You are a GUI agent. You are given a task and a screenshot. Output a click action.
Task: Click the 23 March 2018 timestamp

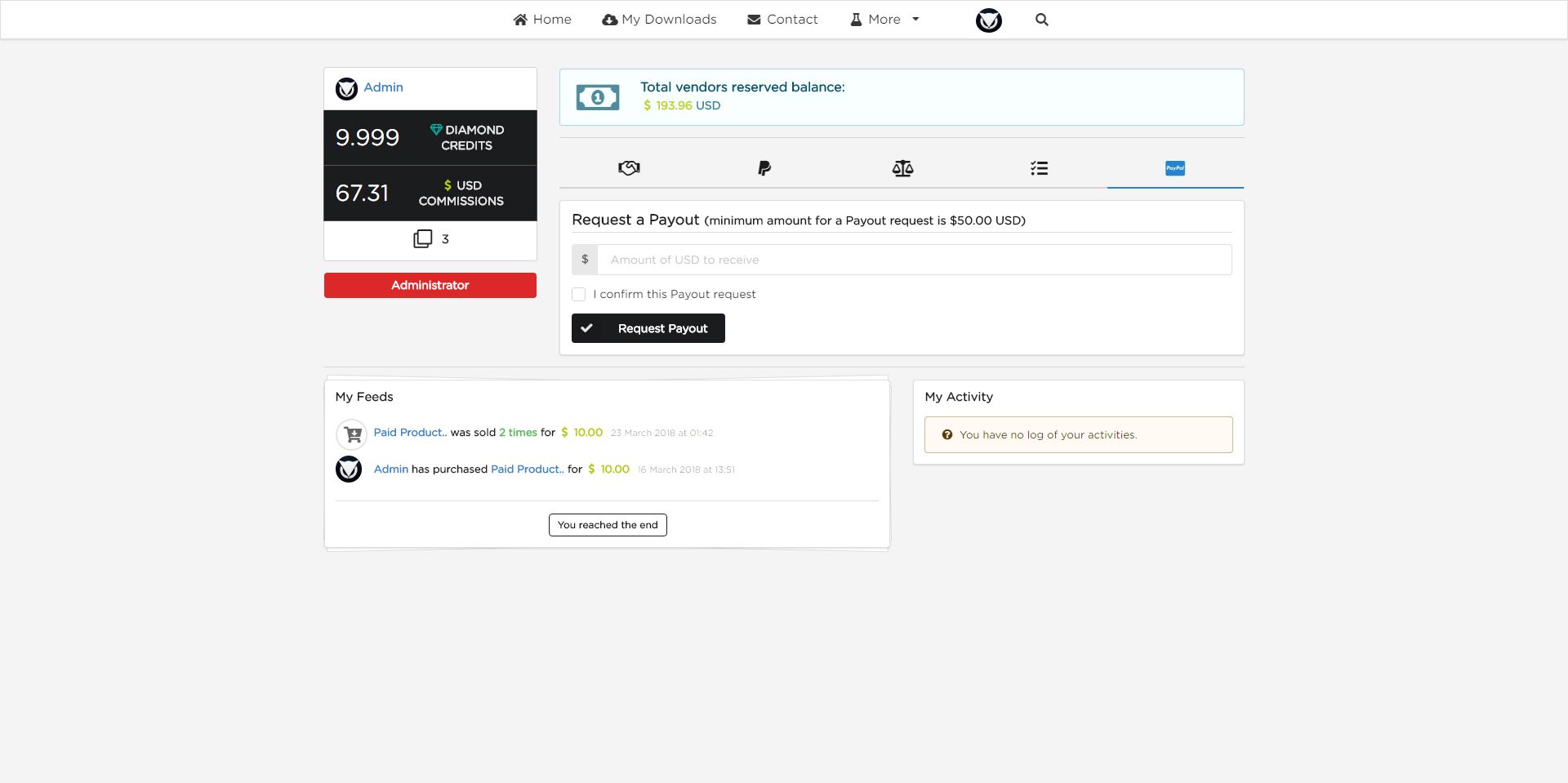(661, 433)
